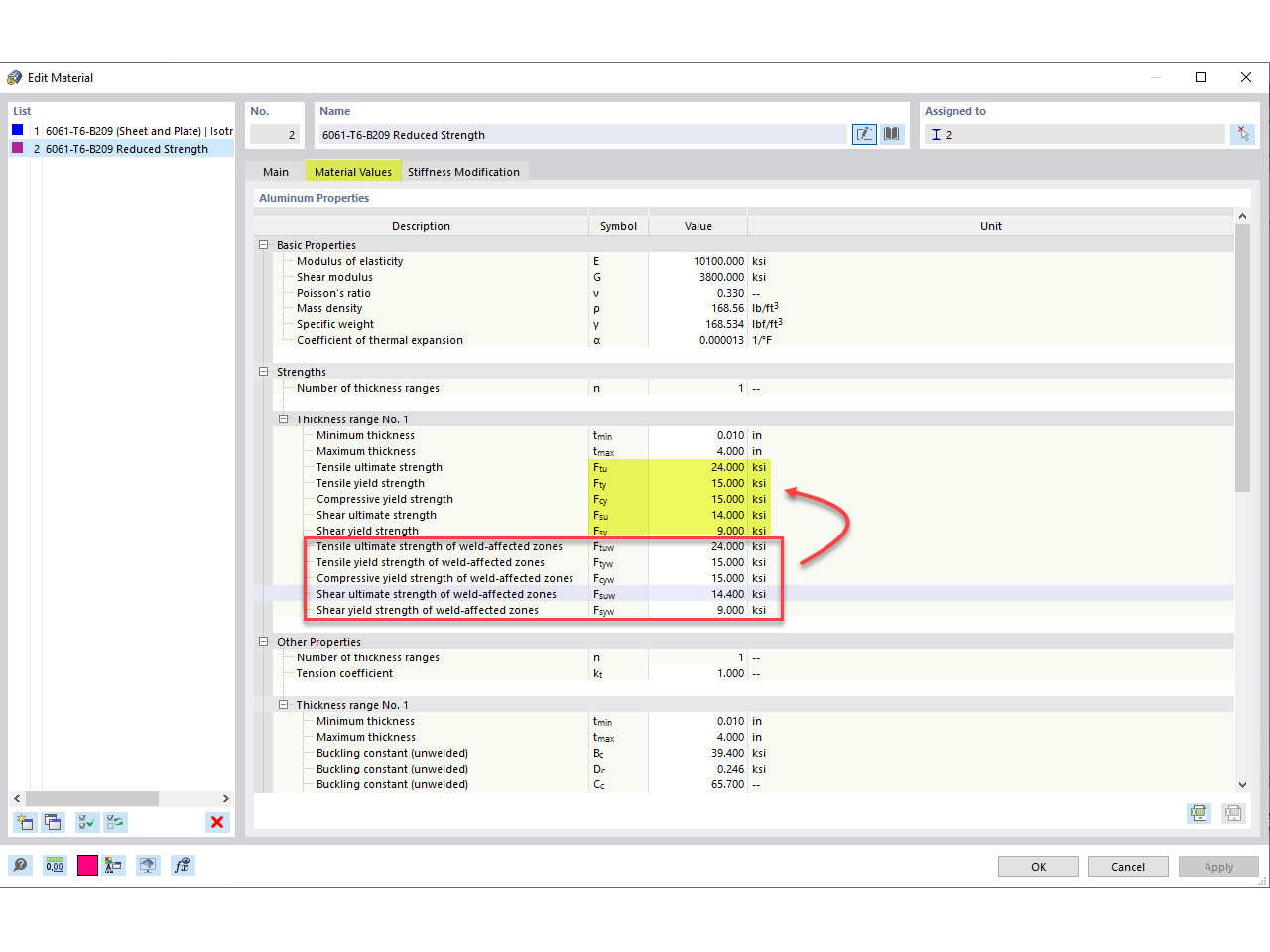Click list scrollbar left arrow
Viewport: 1270px width, 952px height.
tap(17, 798)
